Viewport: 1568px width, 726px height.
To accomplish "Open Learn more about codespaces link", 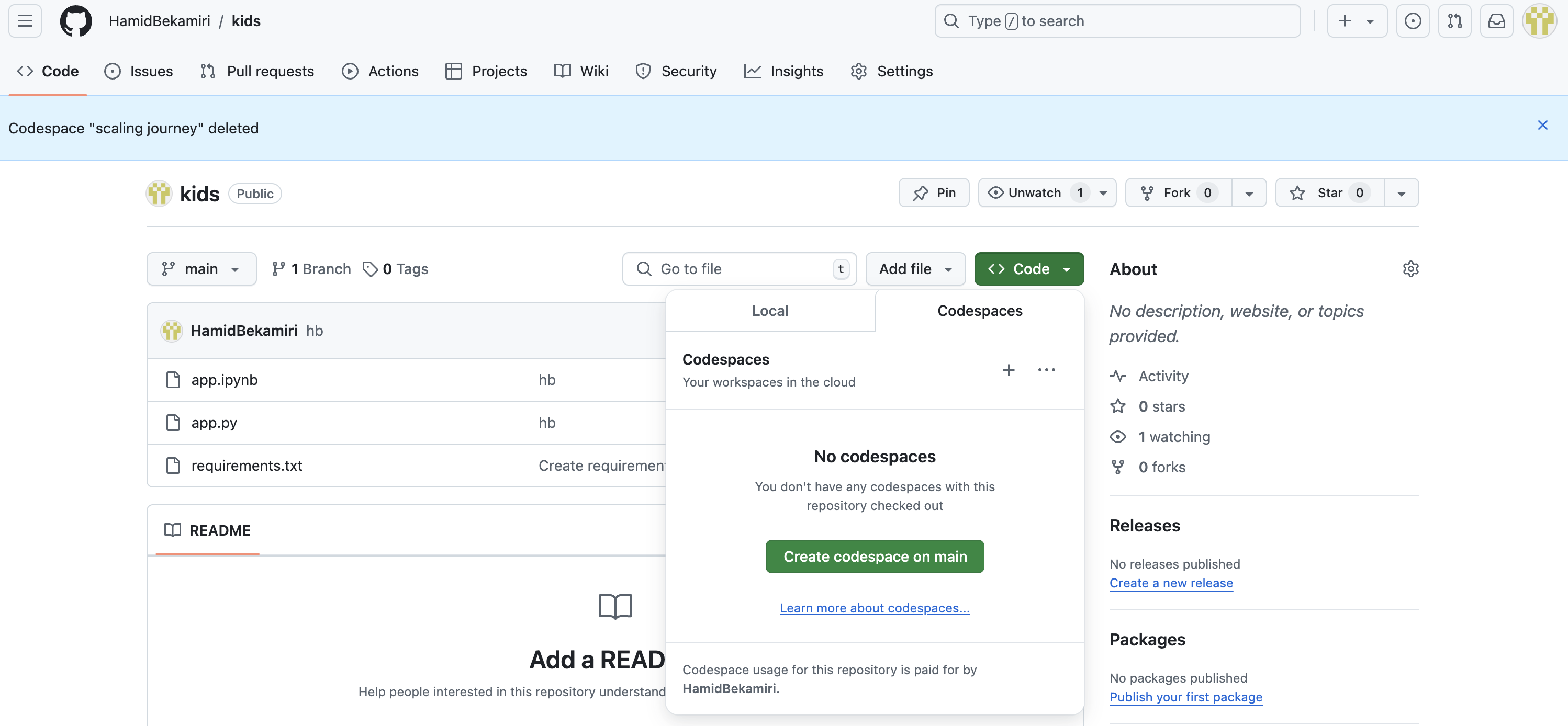I will (875, 608).
